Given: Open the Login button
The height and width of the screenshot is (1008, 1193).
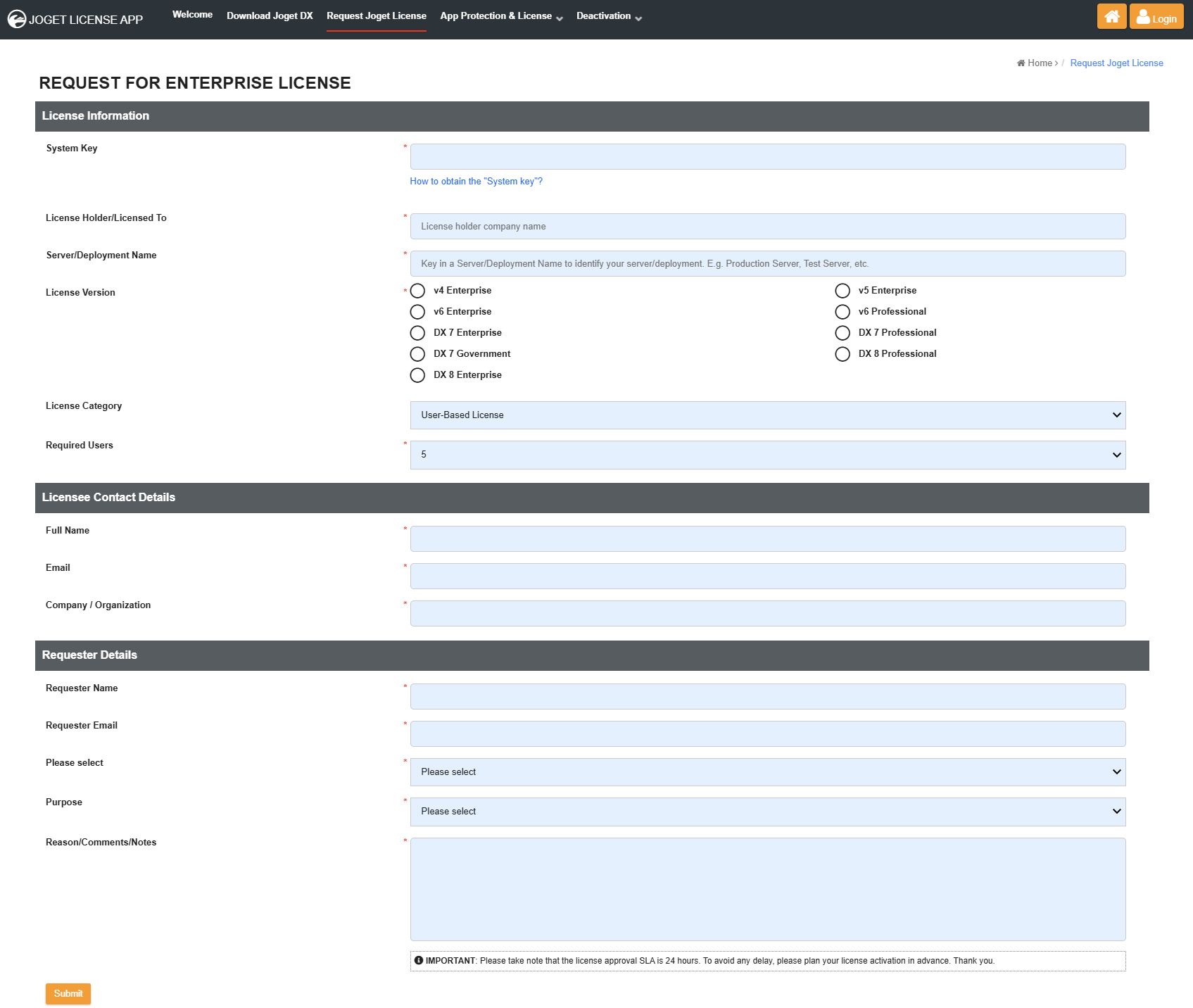Looking at the screenshot, I should click(x=1156, y=16).
